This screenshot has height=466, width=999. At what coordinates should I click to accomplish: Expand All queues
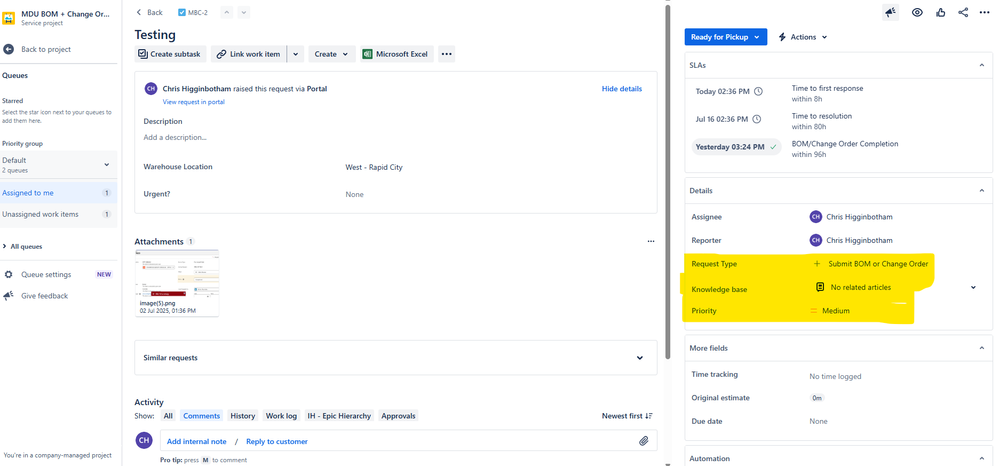(22, 246)
